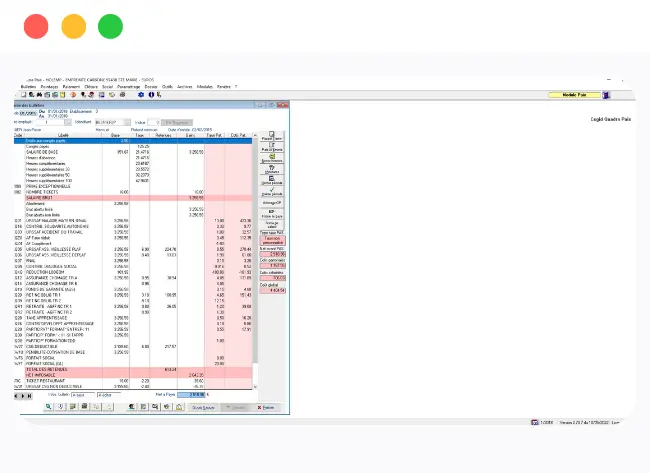Click the Retenues column header
Screen dimensions: 650x473
click(163, 135)
